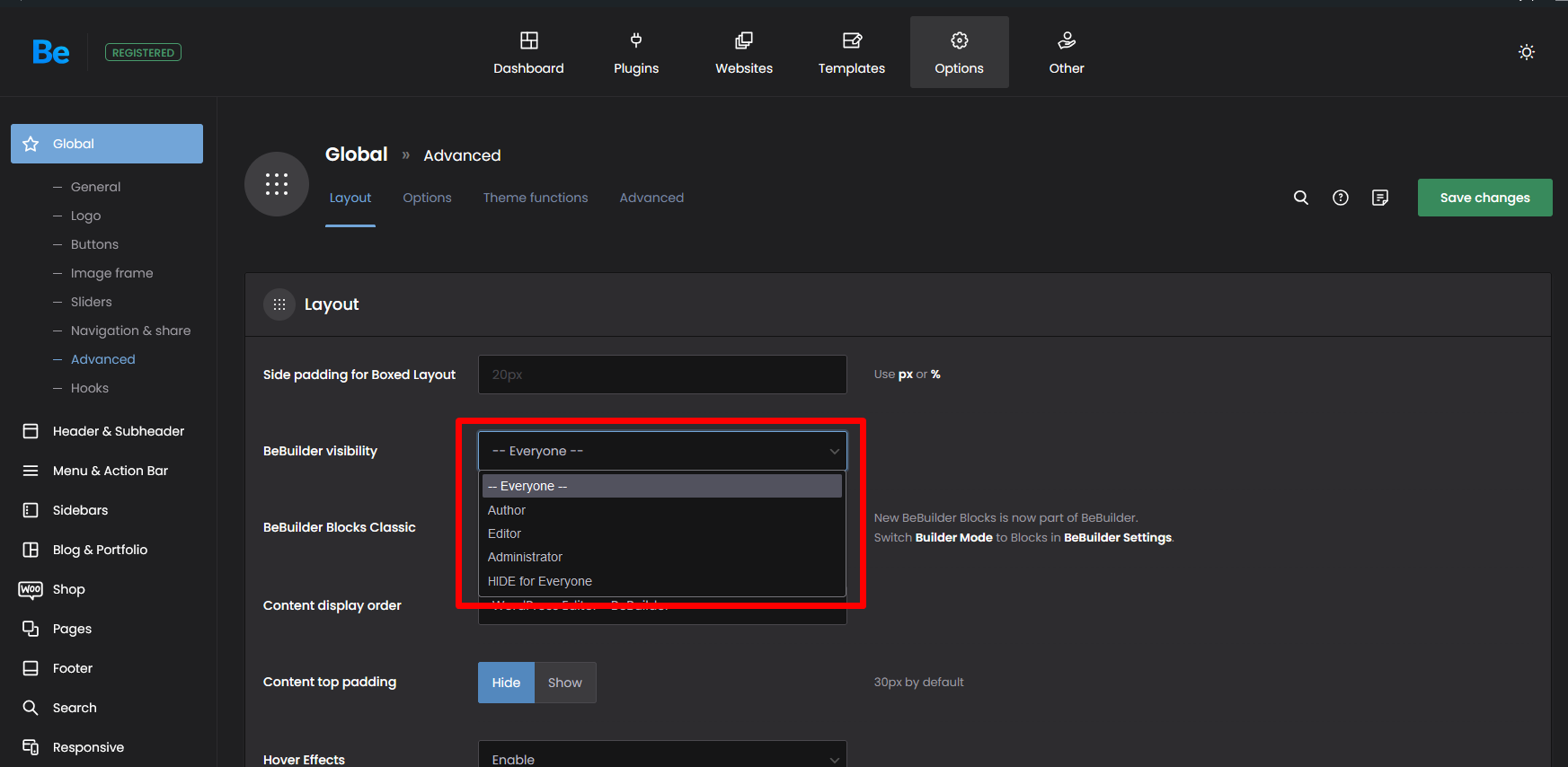Set Content top padding to Show
Viewport: 1568px width, 767px height.
pos(565,683)
